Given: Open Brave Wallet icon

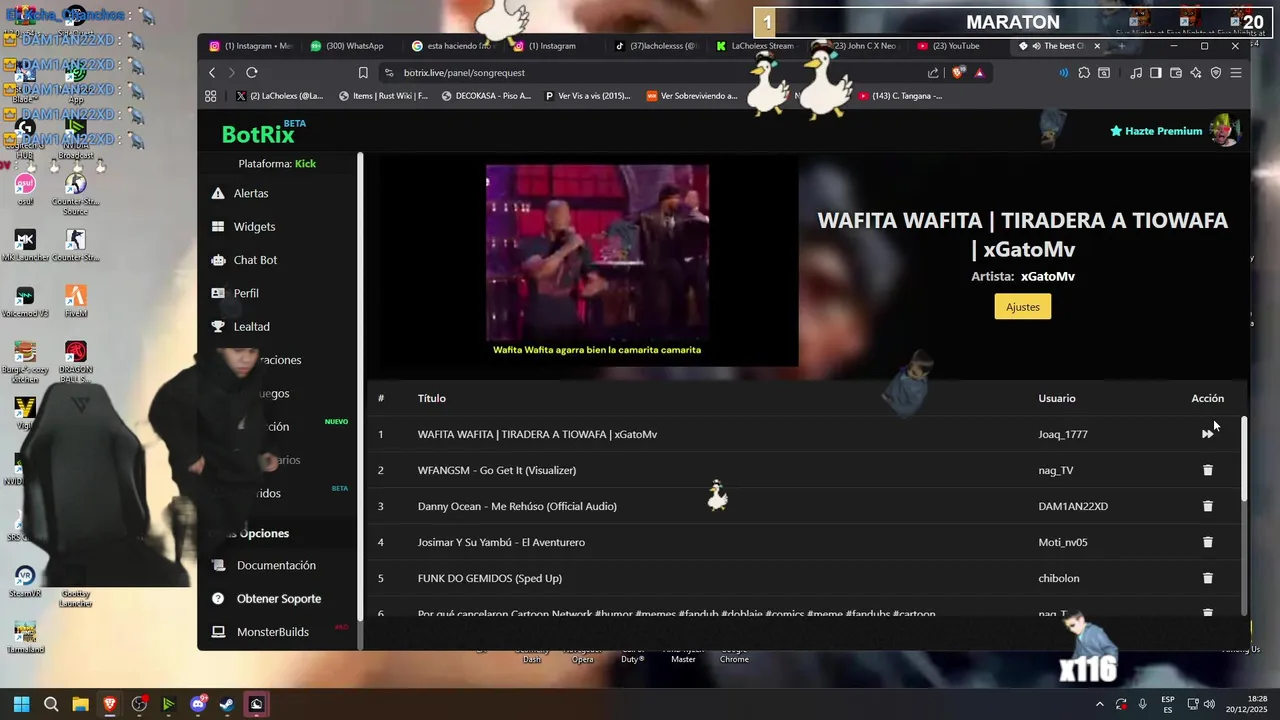Looking at the screenshot, I should 1176,72.
